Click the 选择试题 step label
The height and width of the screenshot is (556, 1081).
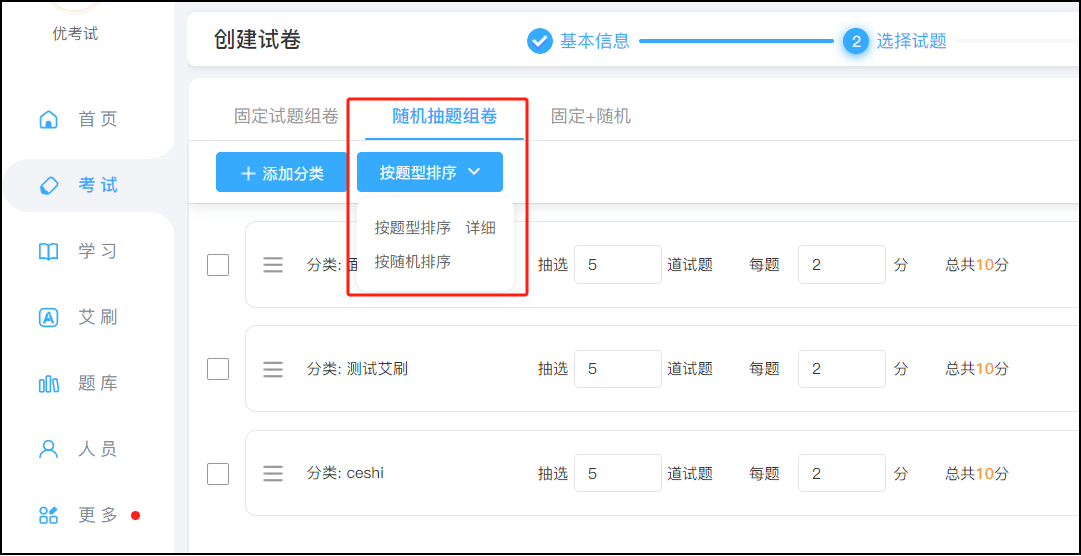(911, 41)
